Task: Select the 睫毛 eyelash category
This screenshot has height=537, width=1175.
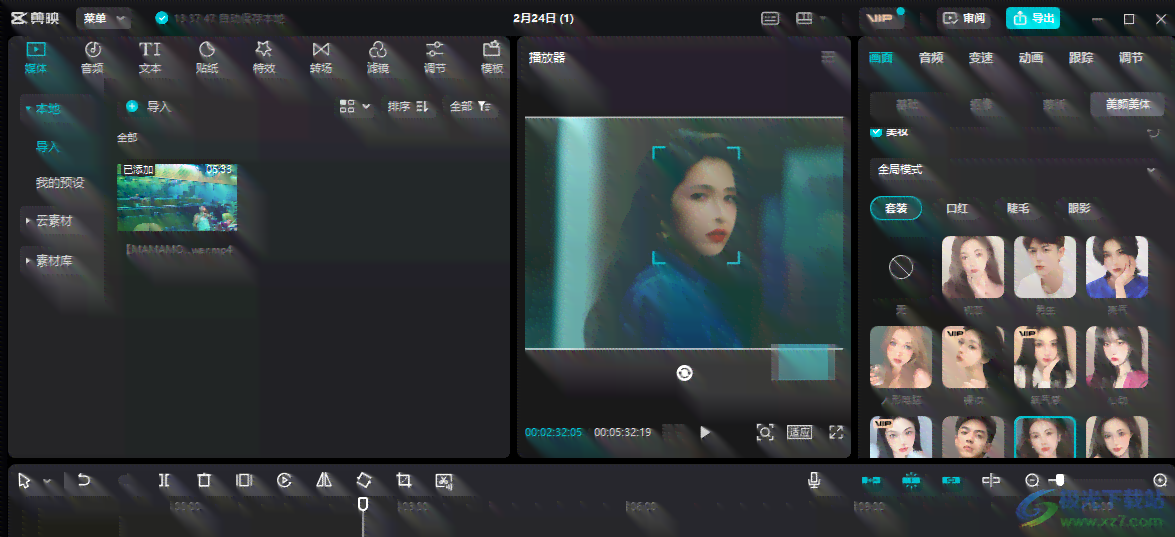Action: [x=1018, y=208]
